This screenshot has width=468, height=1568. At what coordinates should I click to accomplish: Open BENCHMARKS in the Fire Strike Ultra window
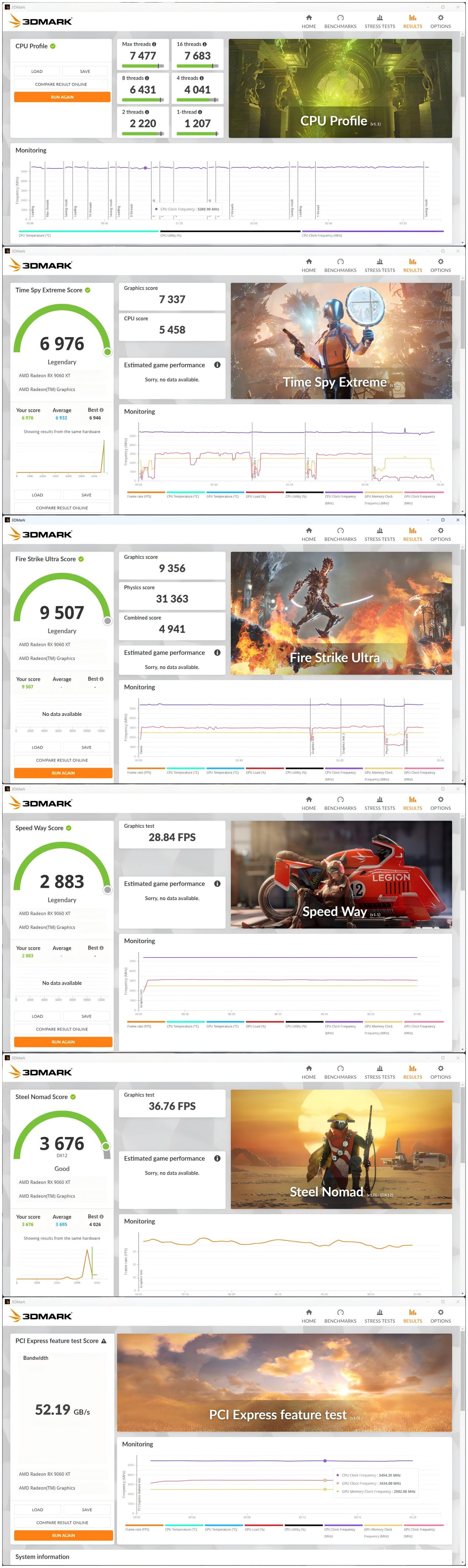click(x=340, y=535)
